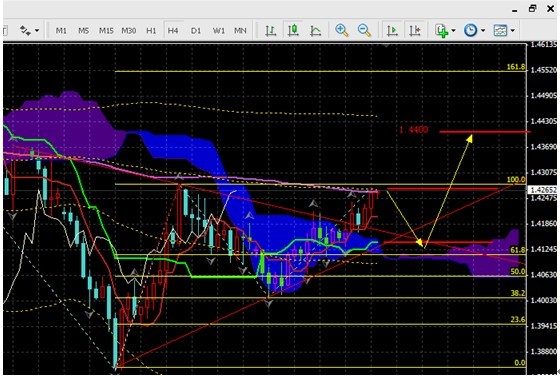Screen dimensions: 560x376
Task: Restore down the chart window
Action: 532,9
